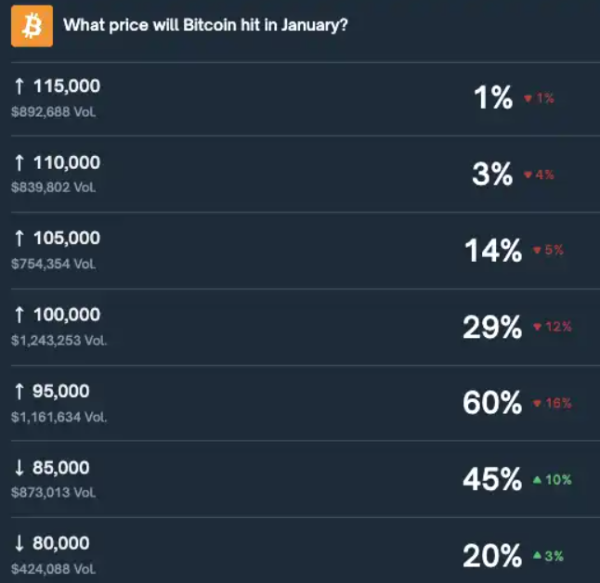Click the red down 16% change indicator
Image resolution: width=600 pixels, height=583 pixels.
(552, 403)
